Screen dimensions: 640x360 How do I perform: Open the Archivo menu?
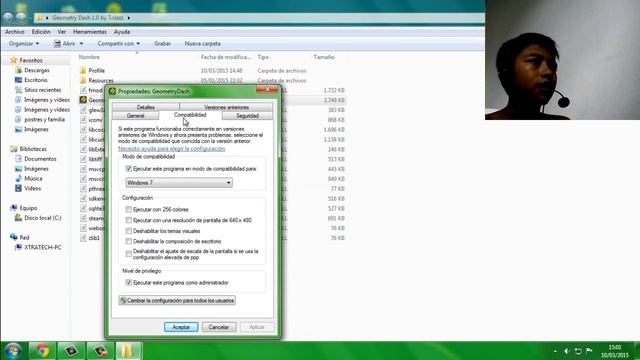15,32
